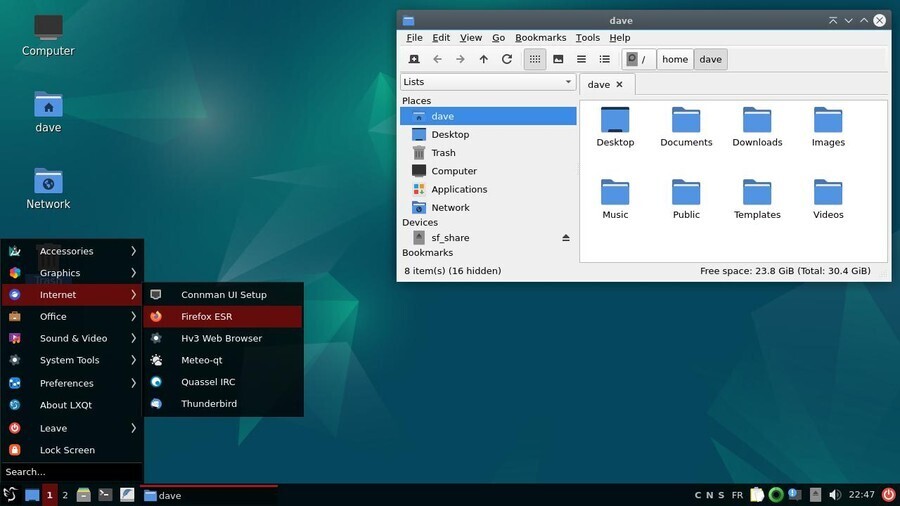Select the Music folder icon
The width and height of the screenshot is (900, 506).
(x=615, y=199)
